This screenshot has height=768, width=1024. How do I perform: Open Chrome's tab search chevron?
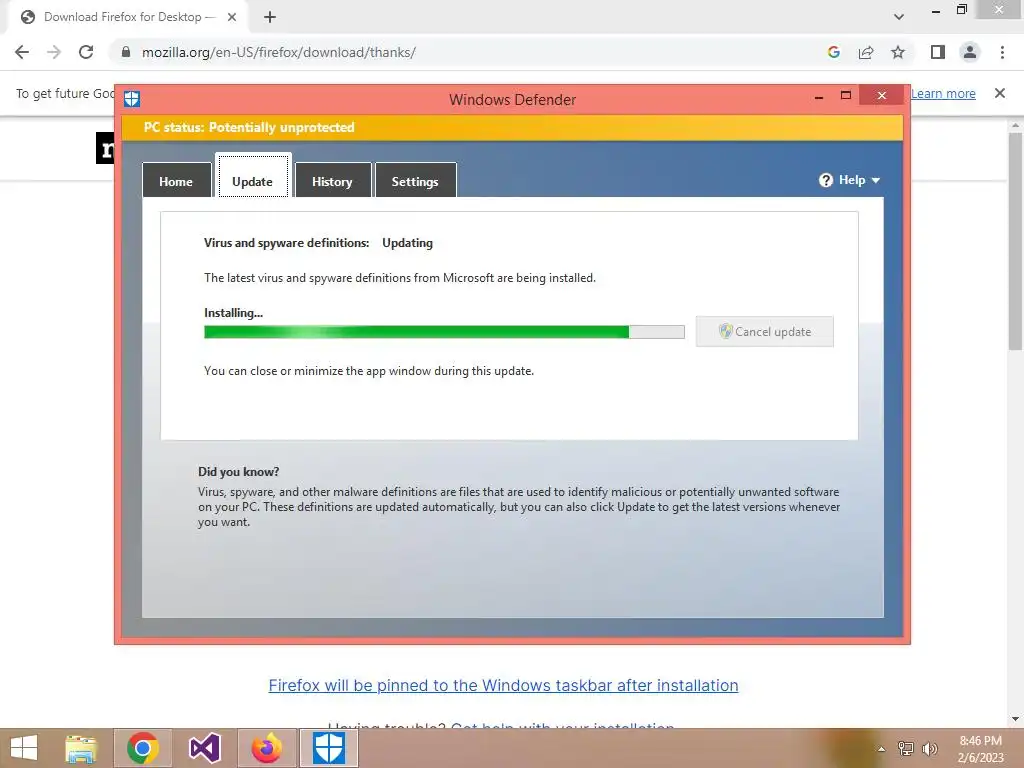(x=899, y=17)
